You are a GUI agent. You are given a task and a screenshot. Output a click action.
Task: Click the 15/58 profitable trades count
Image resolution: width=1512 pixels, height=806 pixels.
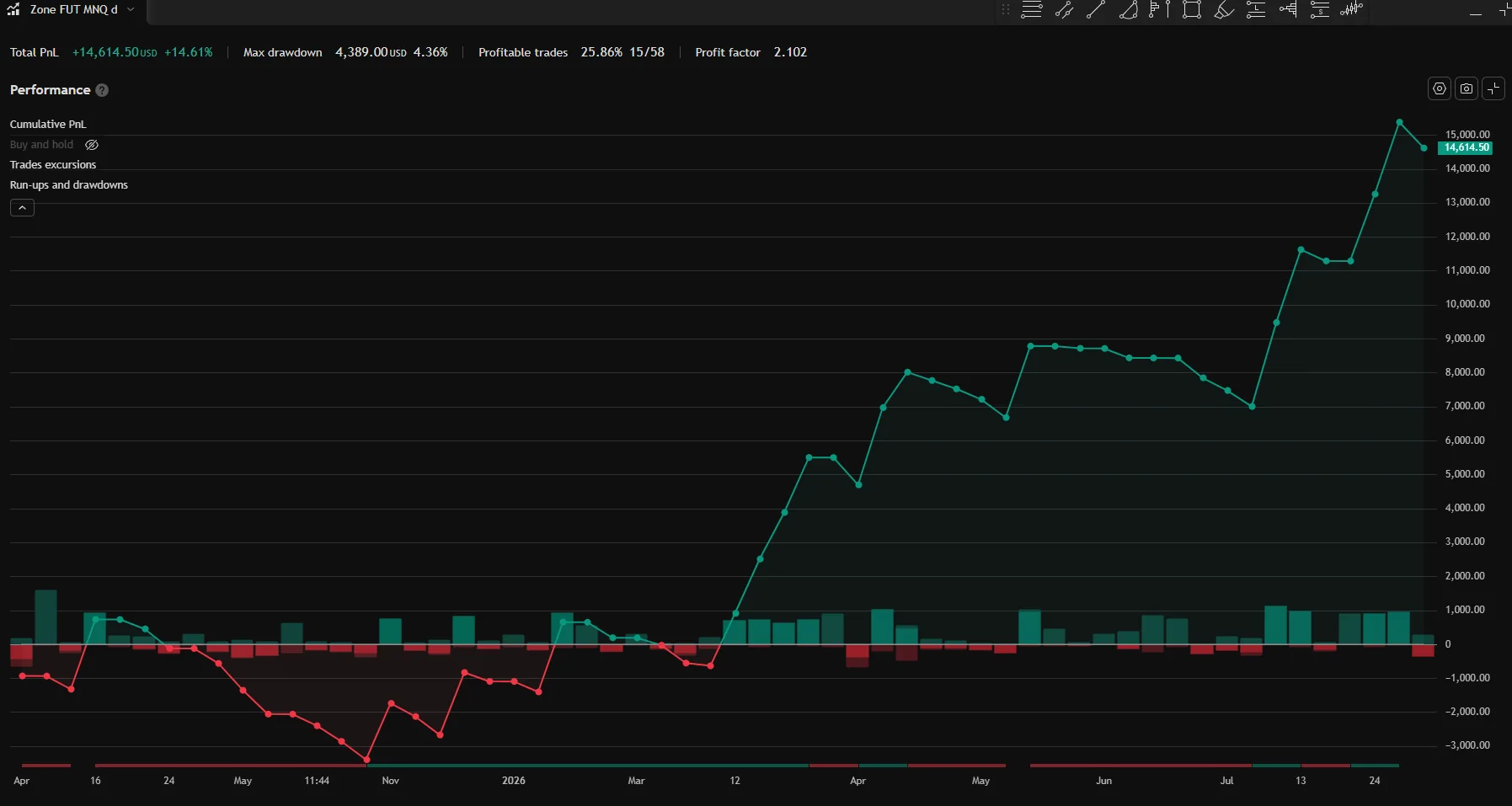[x=647, y=52]
